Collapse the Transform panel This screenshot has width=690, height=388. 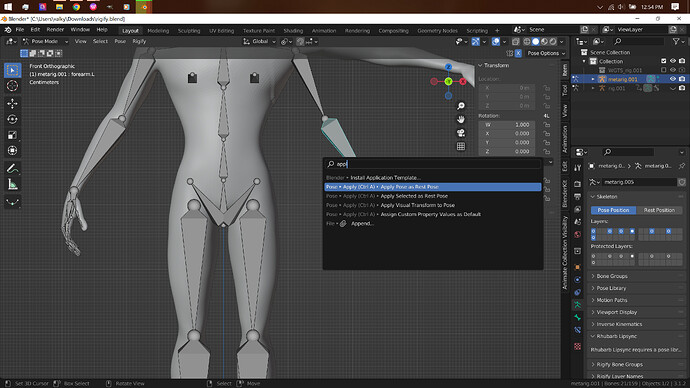[496, 65]
